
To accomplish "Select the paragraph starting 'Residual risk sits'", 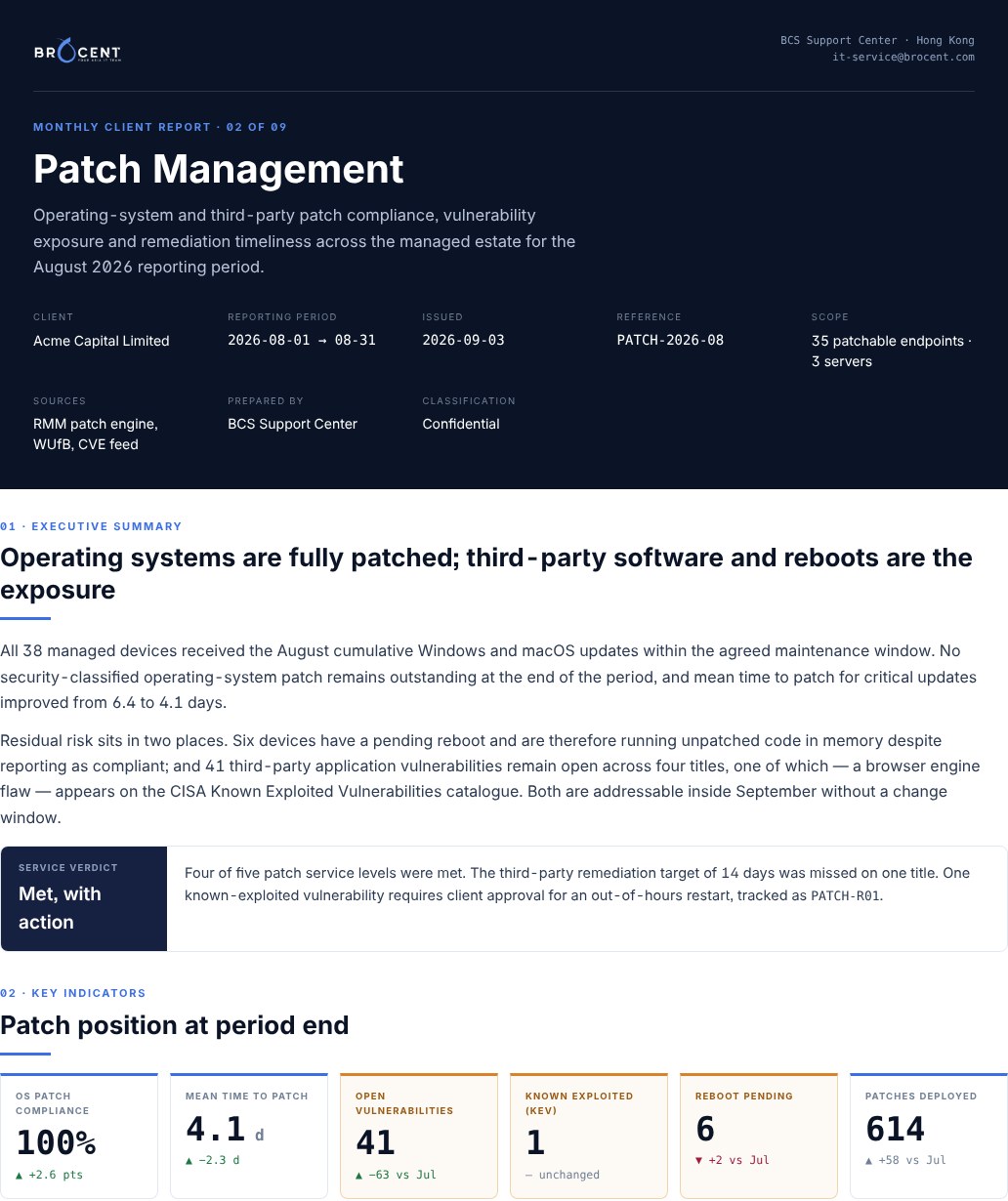I will point(490,778).
